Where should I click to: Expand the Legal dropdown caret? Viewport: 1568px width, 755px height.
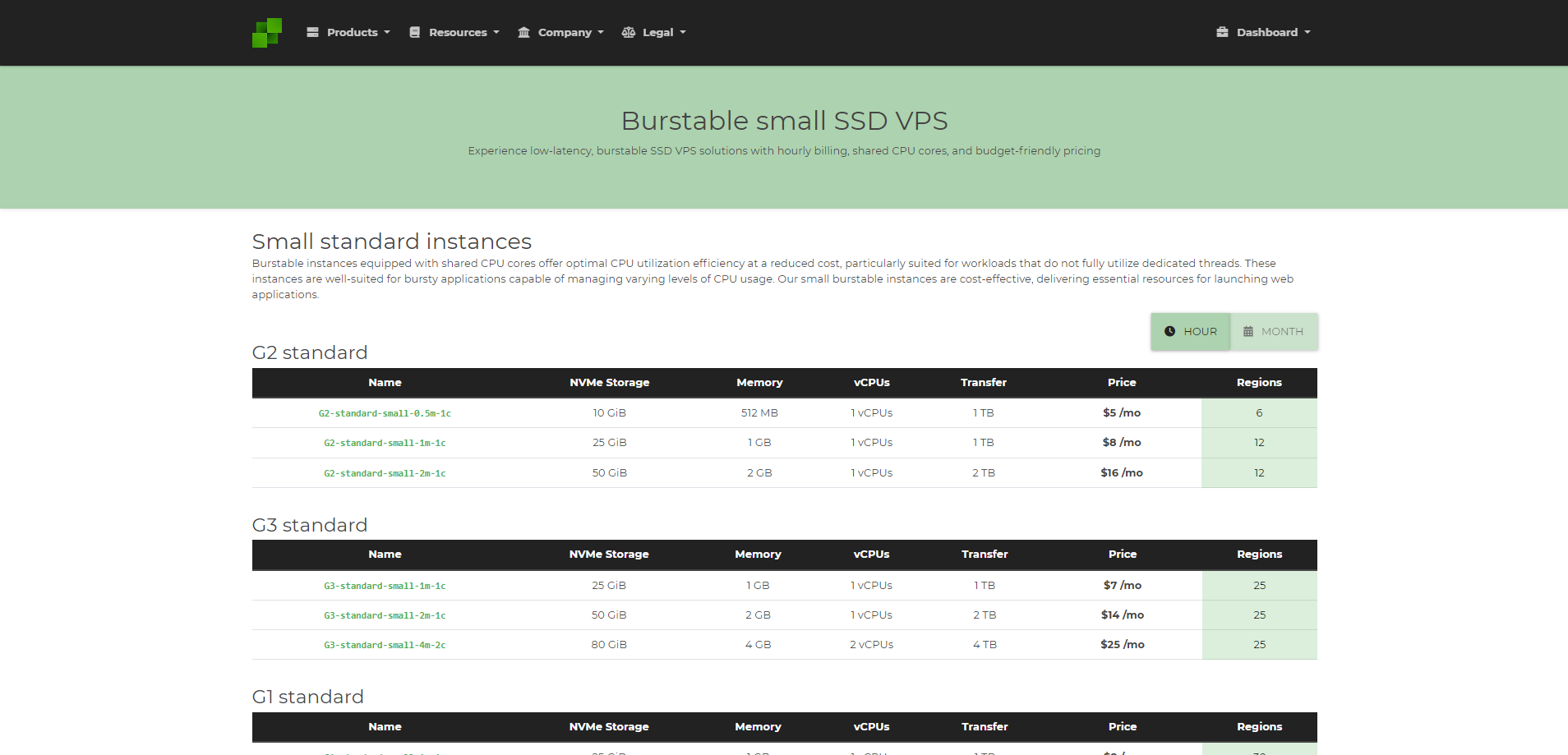coord(683,33)
